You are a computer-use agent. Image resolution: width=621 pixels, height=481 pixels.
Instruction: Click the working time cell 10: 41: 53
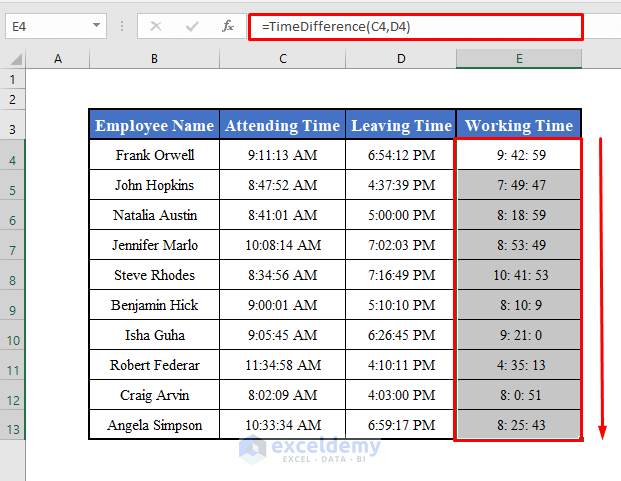point(519,275)
